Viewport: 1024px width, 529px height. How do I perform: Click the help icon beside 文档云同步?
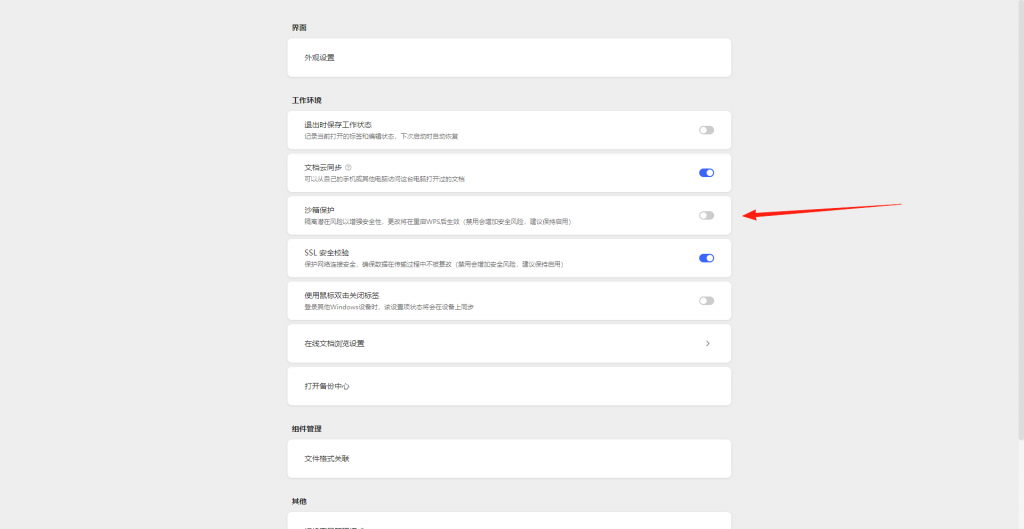(348, 168)
